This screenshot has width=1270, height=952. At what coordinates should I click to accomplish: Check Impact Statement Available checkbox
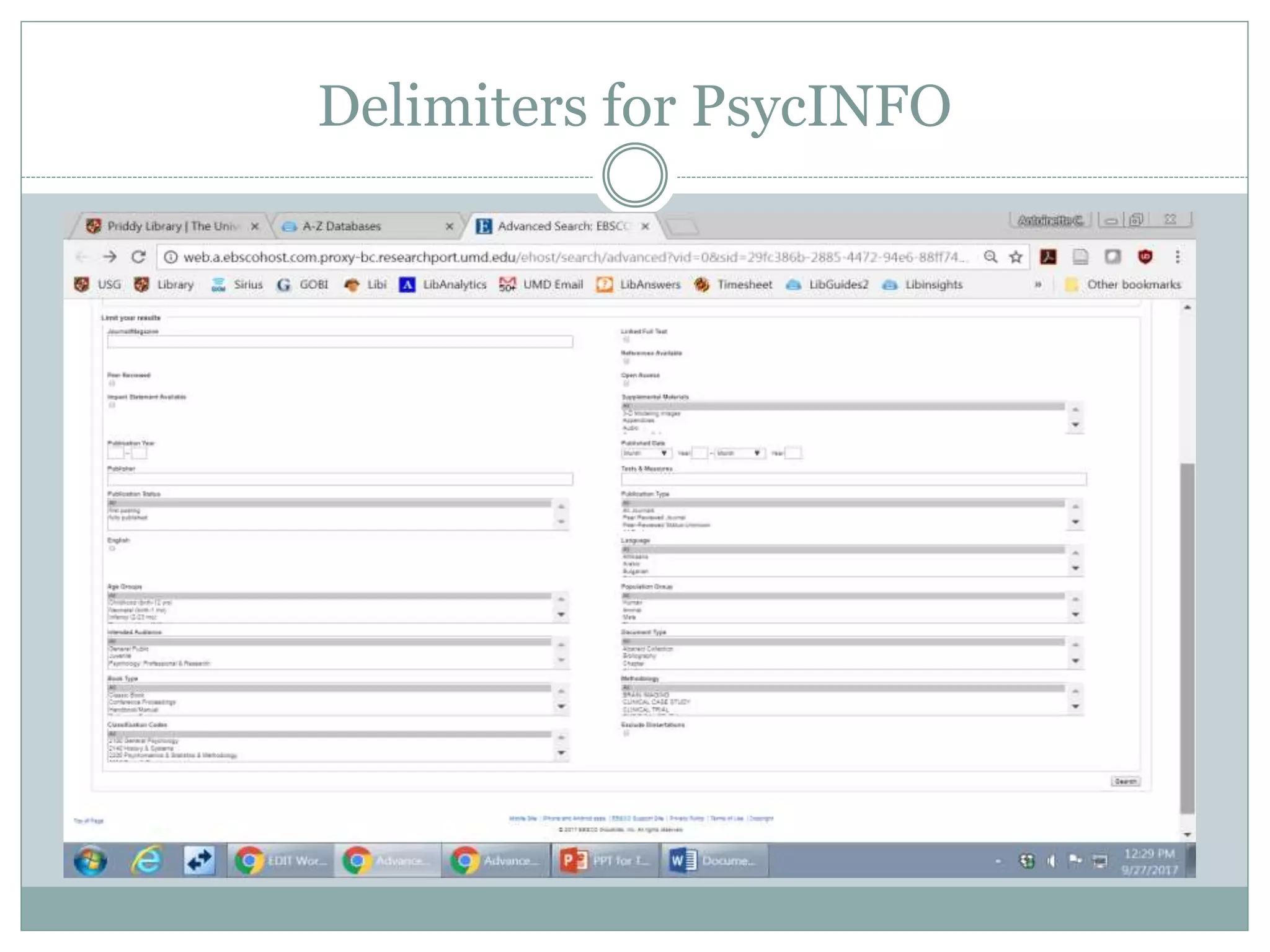pos(112,405)
